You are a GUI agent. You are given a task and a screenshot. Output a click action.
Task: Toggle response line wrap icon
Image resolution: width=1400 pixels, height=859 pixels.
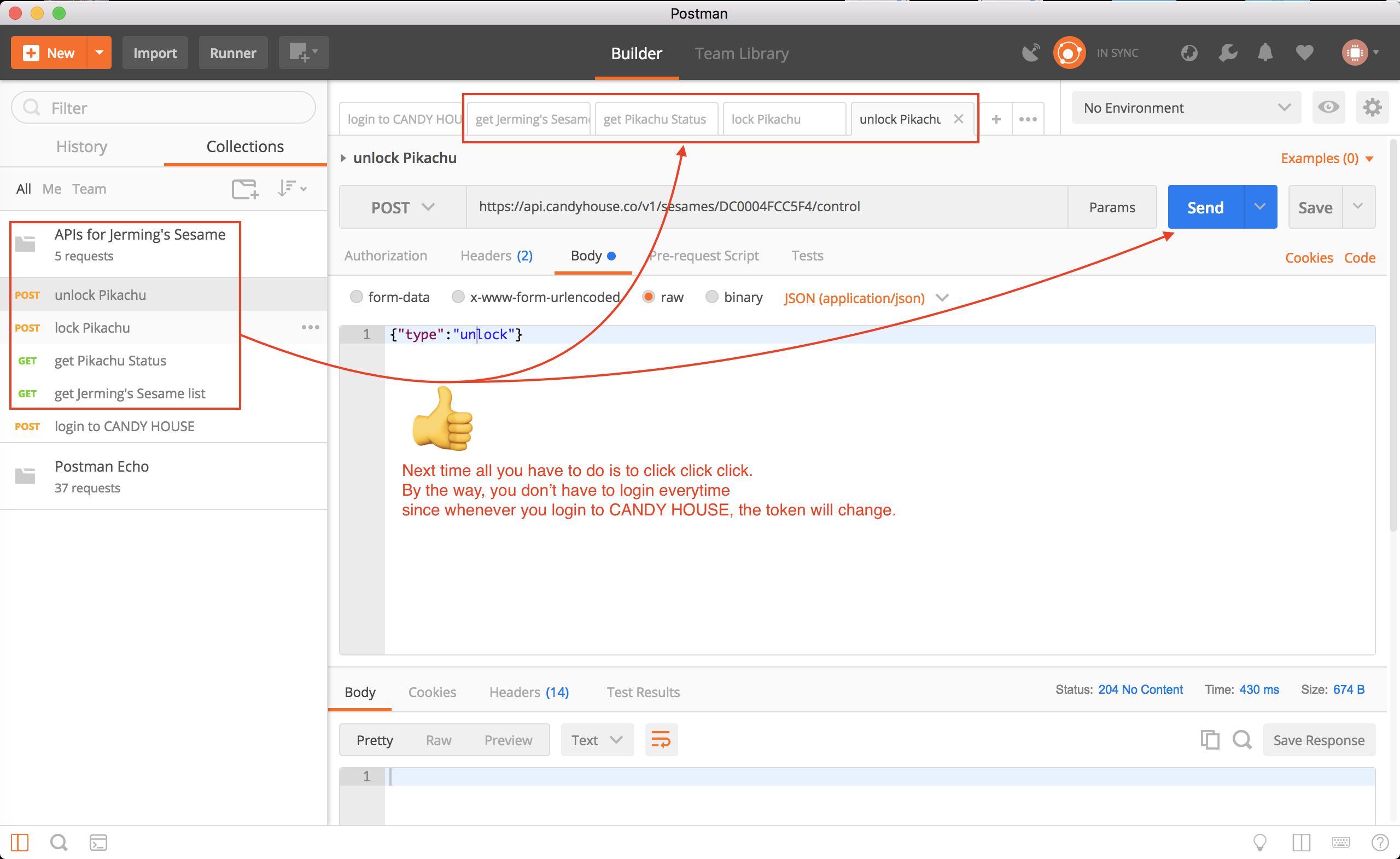coord(661,740)
